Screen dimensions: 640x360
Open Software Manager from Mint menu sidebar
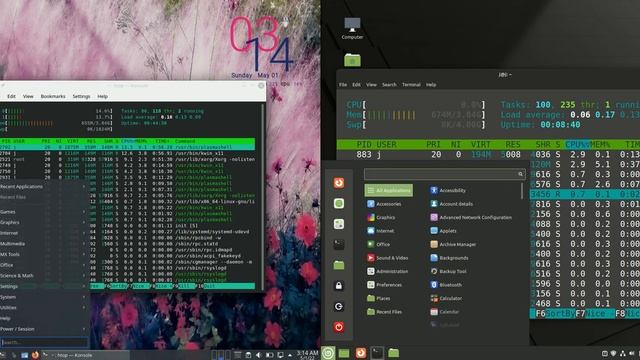coord(338,203)
